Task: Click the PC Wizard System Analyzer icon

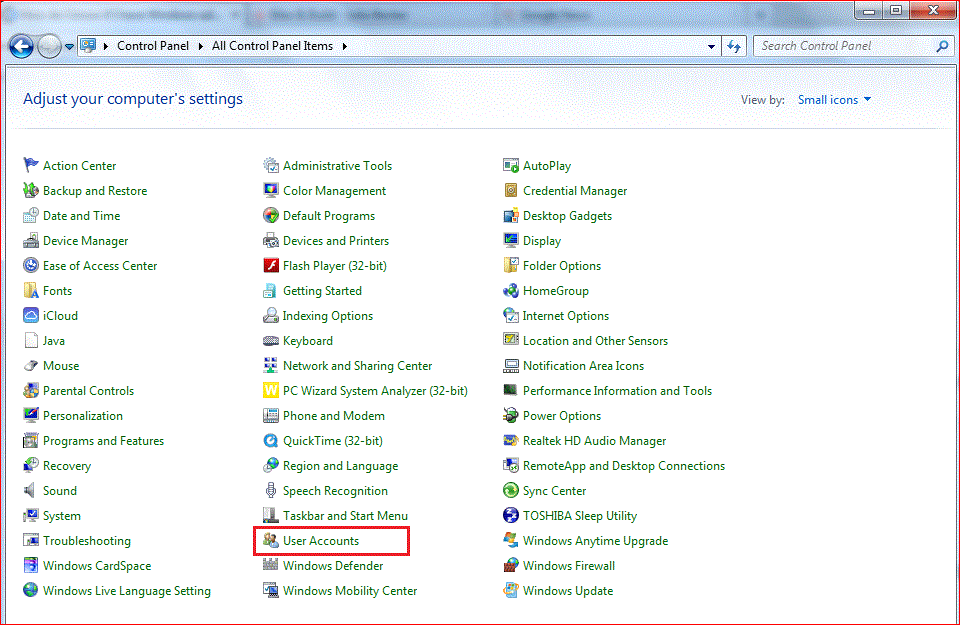Action: 271,391
